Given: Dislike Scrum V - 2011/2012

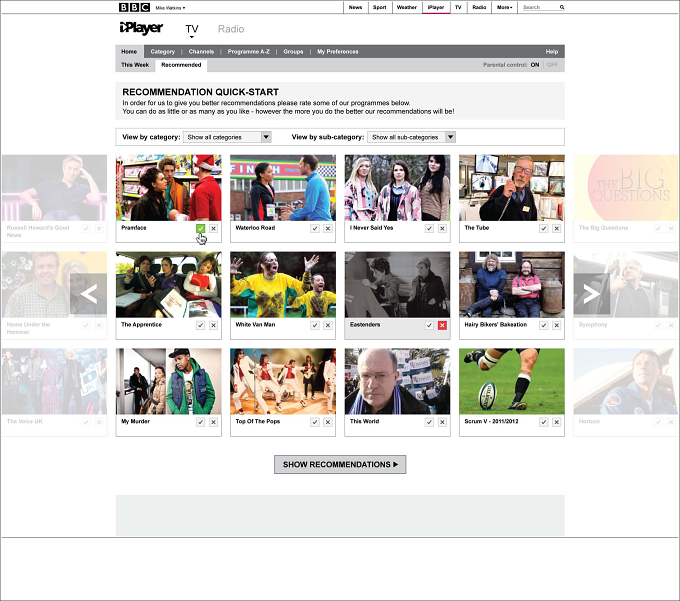Looking at the screenshot, I should [557, 422].
